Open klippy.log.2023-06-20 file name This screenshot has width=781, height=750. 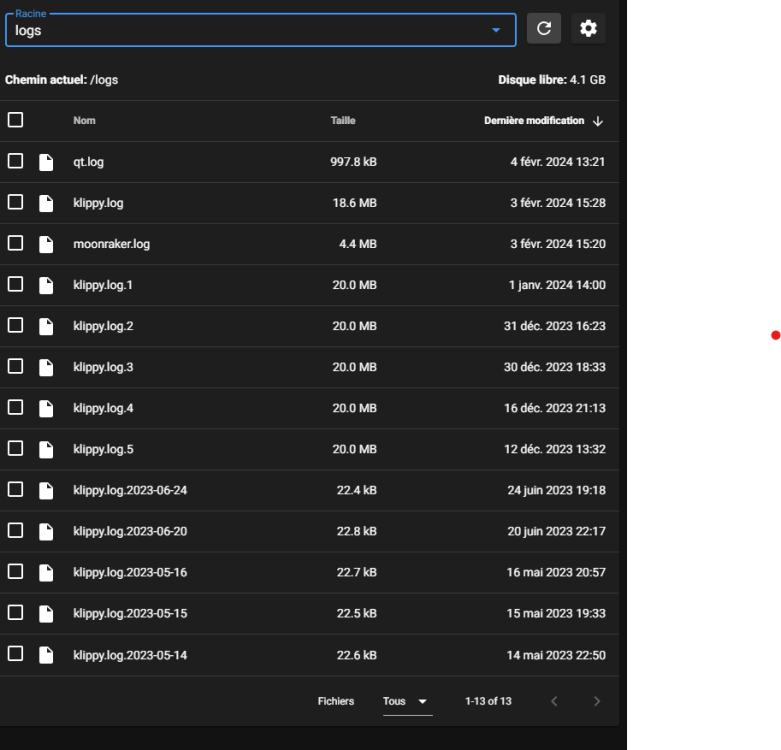[x=130, y=531]
